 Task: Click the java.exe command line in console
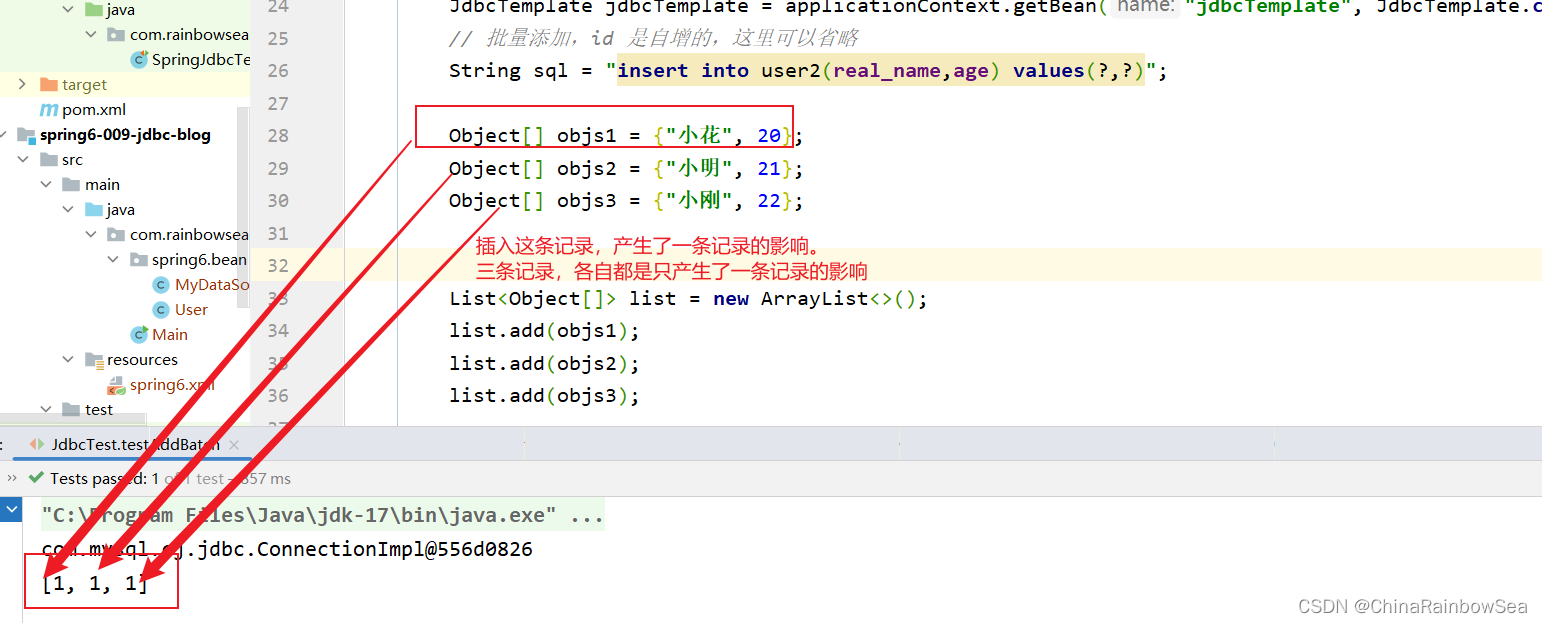(323, 516)
